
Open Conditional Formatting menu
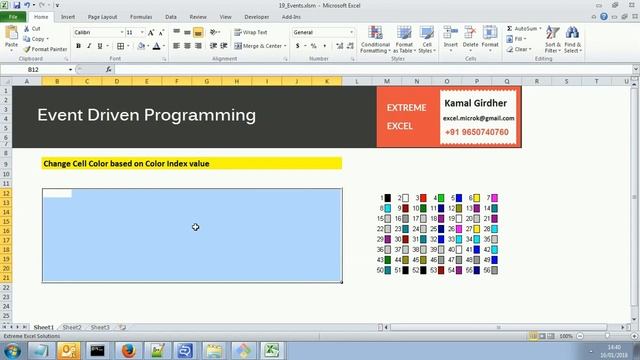[375, 40]
